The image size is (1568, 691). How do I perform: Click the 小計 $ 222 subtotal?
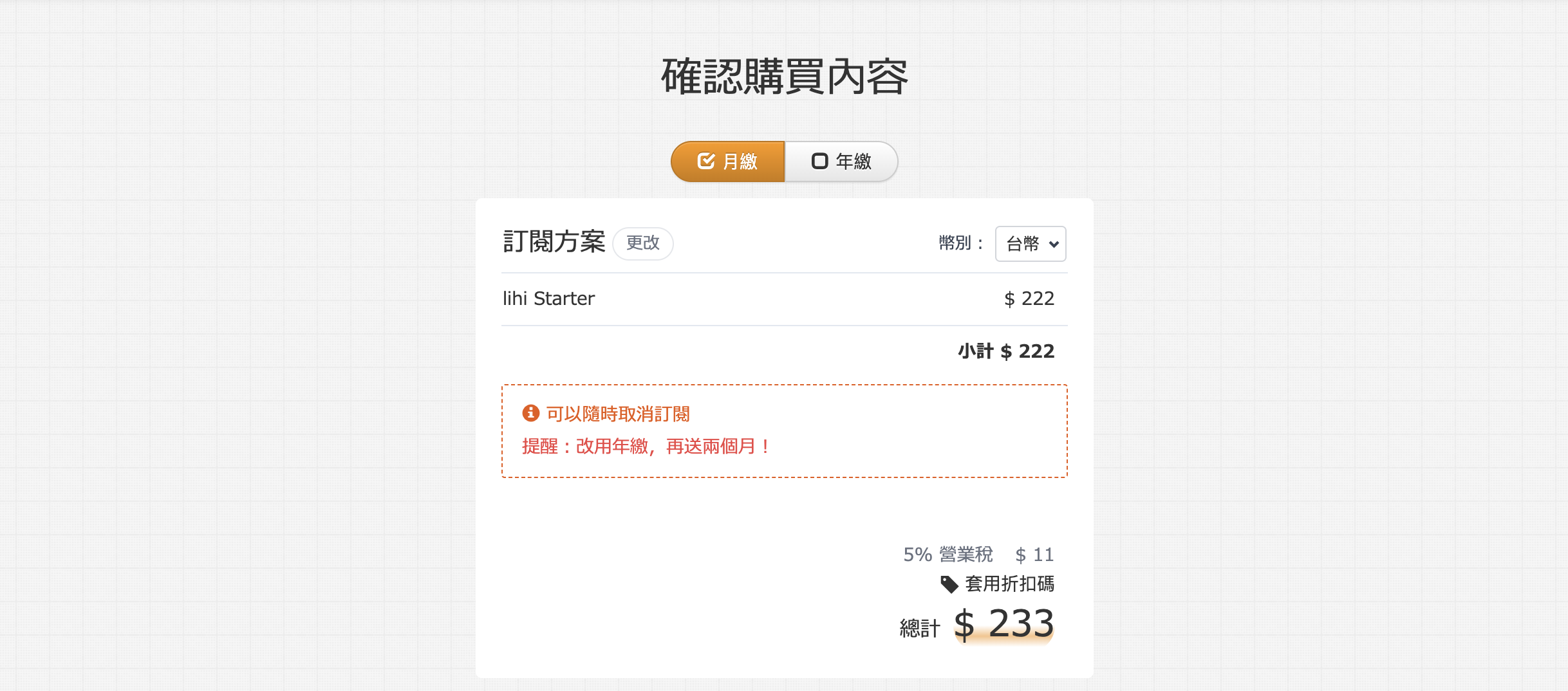1006,351
